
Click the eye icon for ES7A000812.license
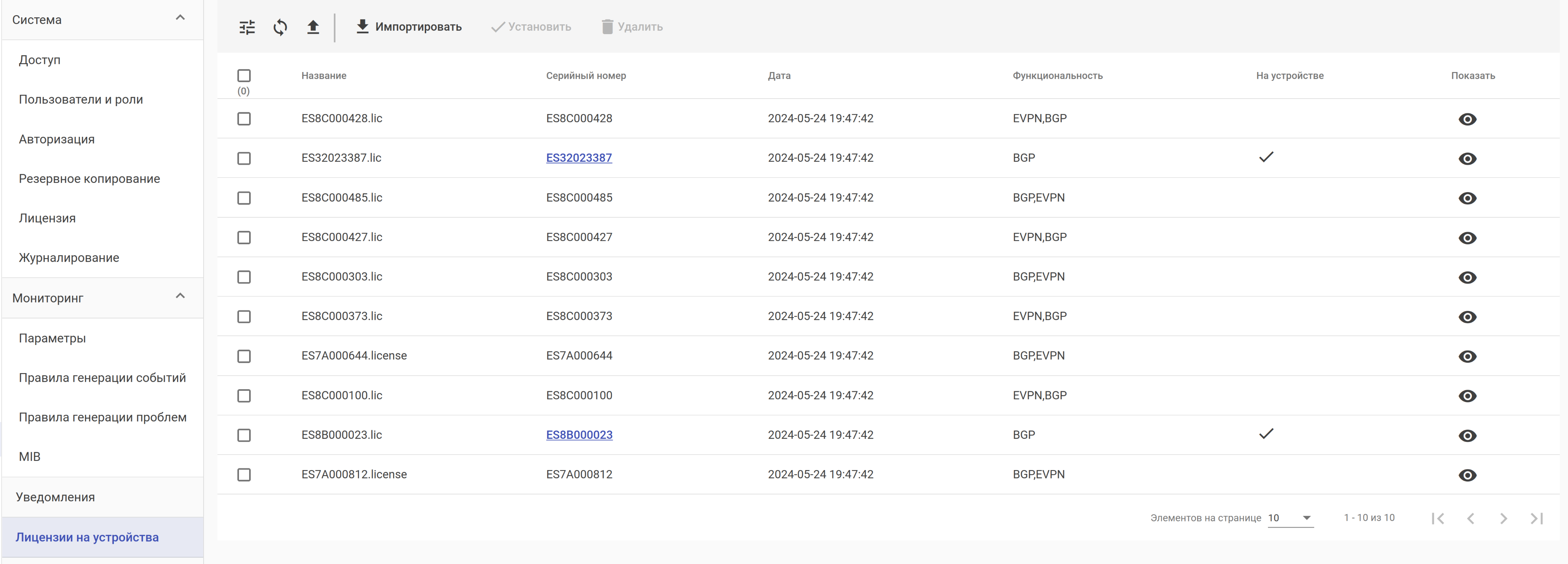(x=1467, y=475)
